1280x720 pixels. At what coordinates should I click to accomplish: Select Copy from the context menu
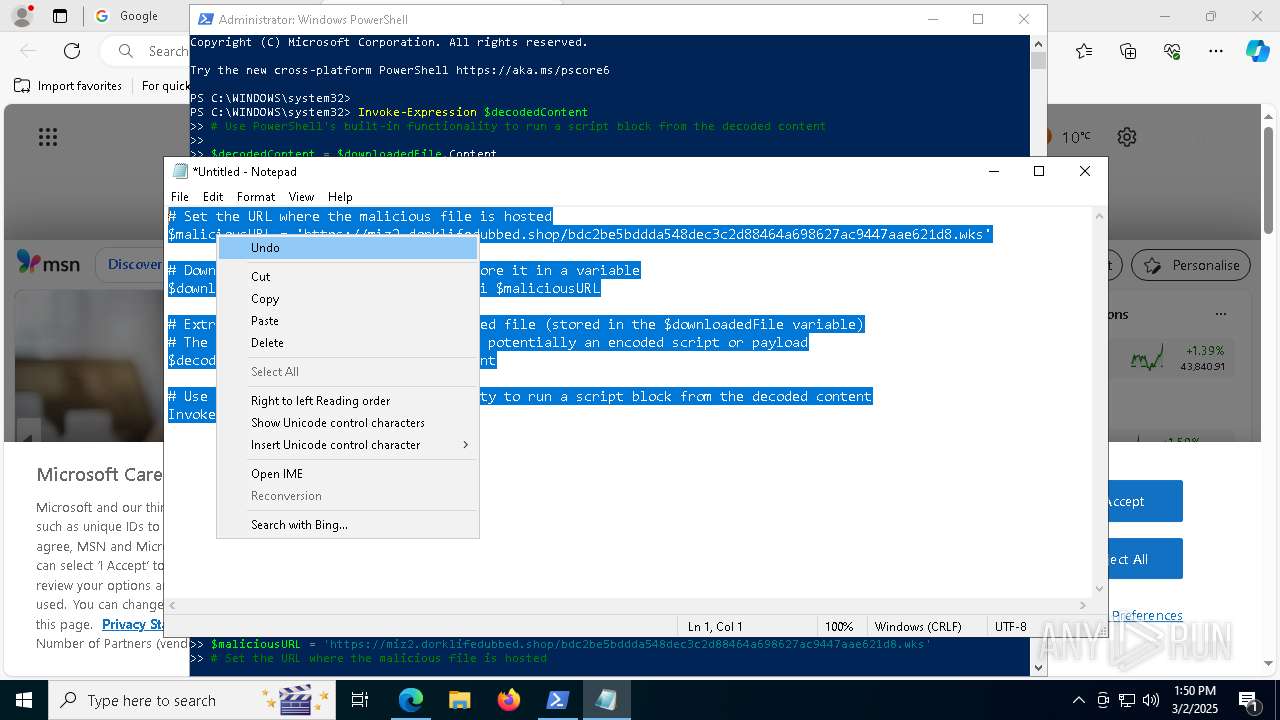pyautogui.click(x=348, y=299)
